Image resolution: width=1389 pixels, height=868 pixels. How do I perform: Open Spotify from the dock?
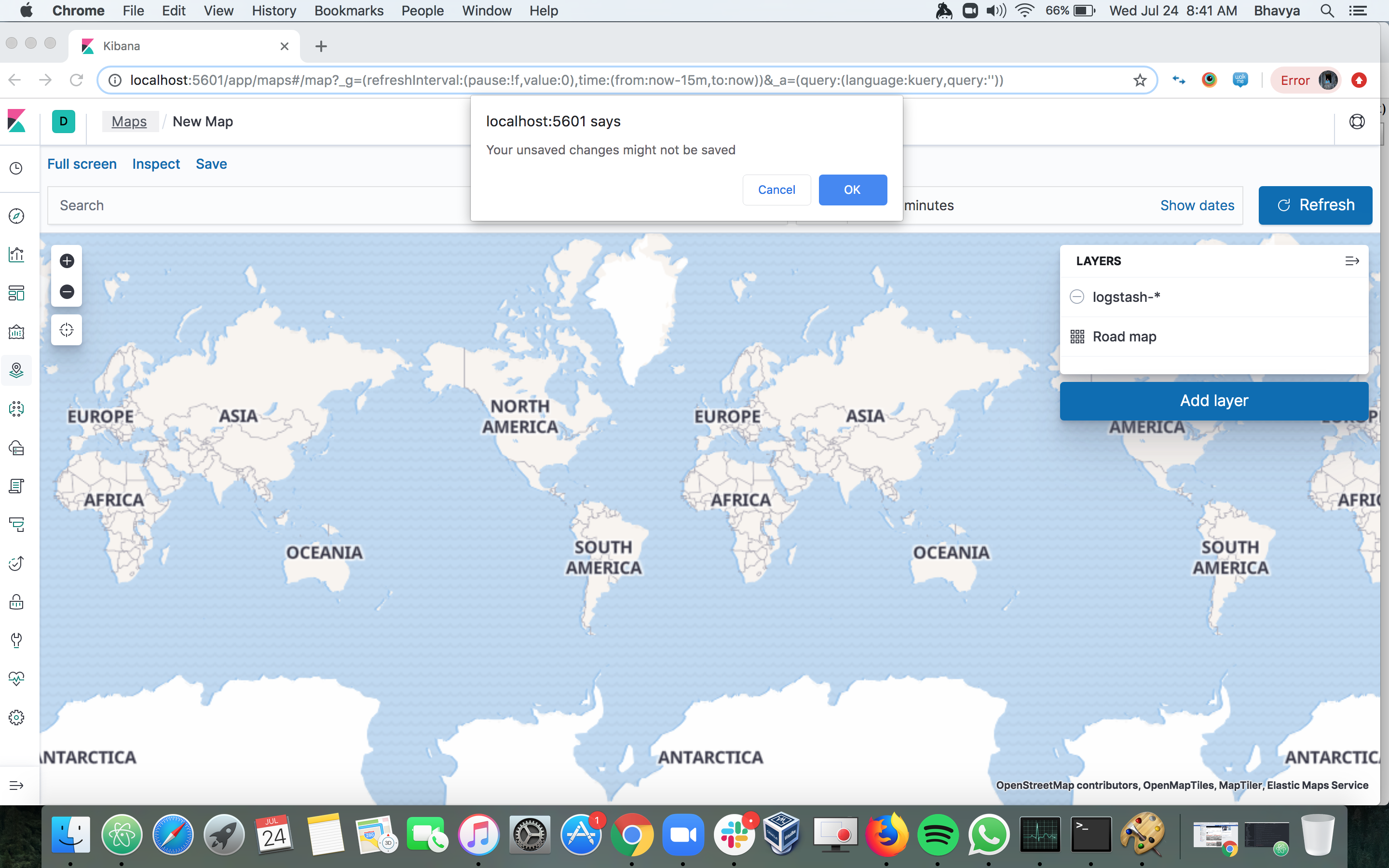pos(937,835)
